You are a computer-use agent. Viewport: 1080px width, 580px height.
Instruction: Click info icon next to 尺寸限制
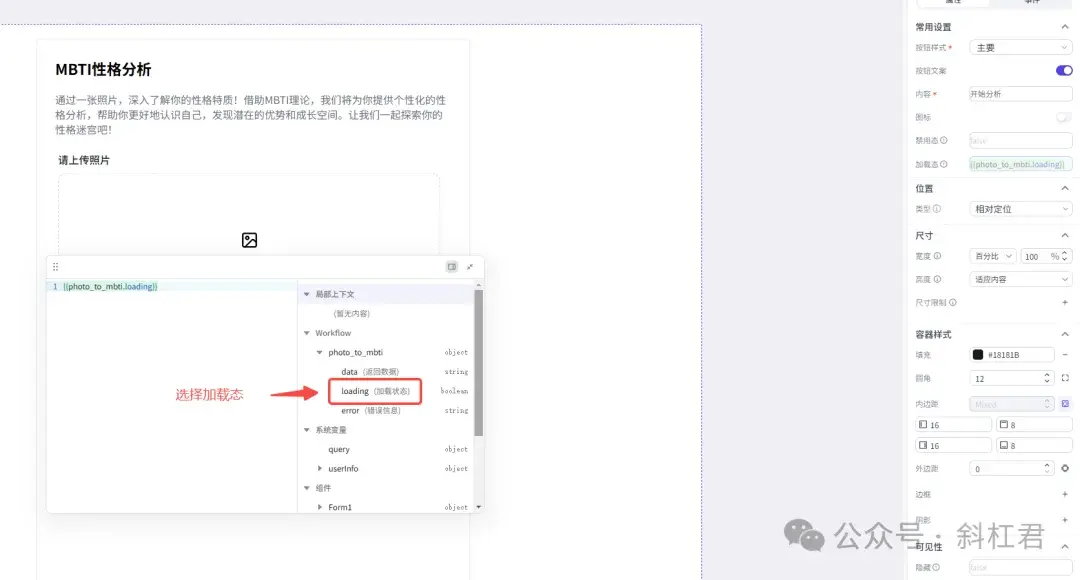953,302
